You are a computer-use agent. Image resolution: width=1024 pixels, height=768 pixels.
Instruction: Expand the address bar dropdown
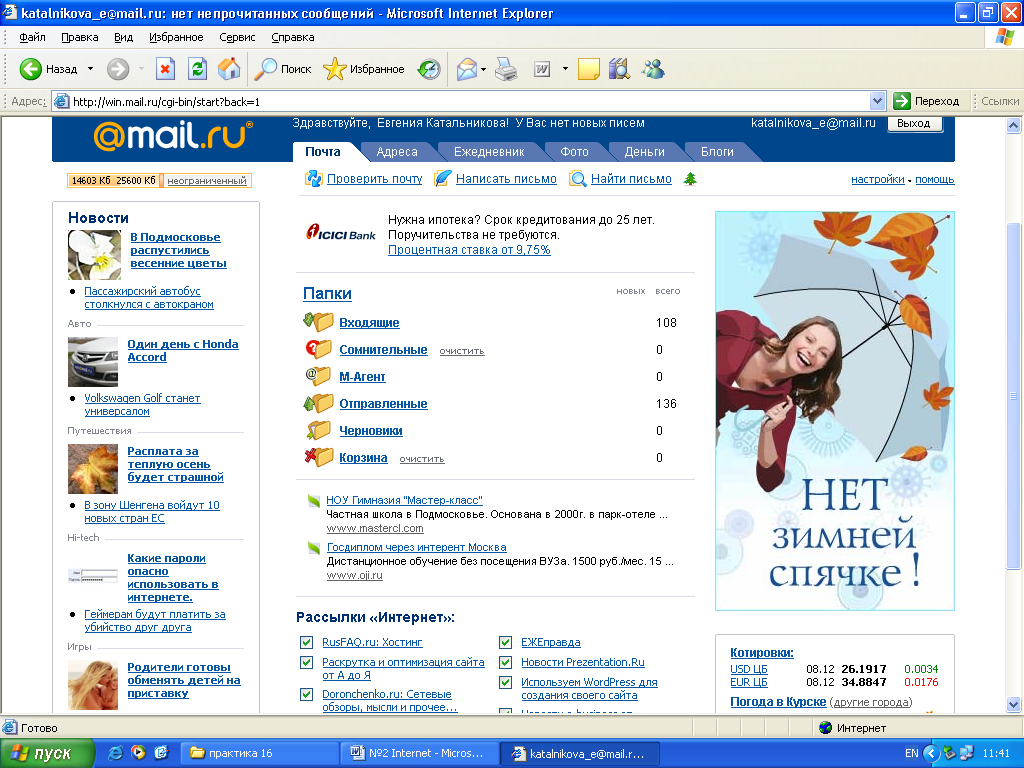(x=877, y=101)
